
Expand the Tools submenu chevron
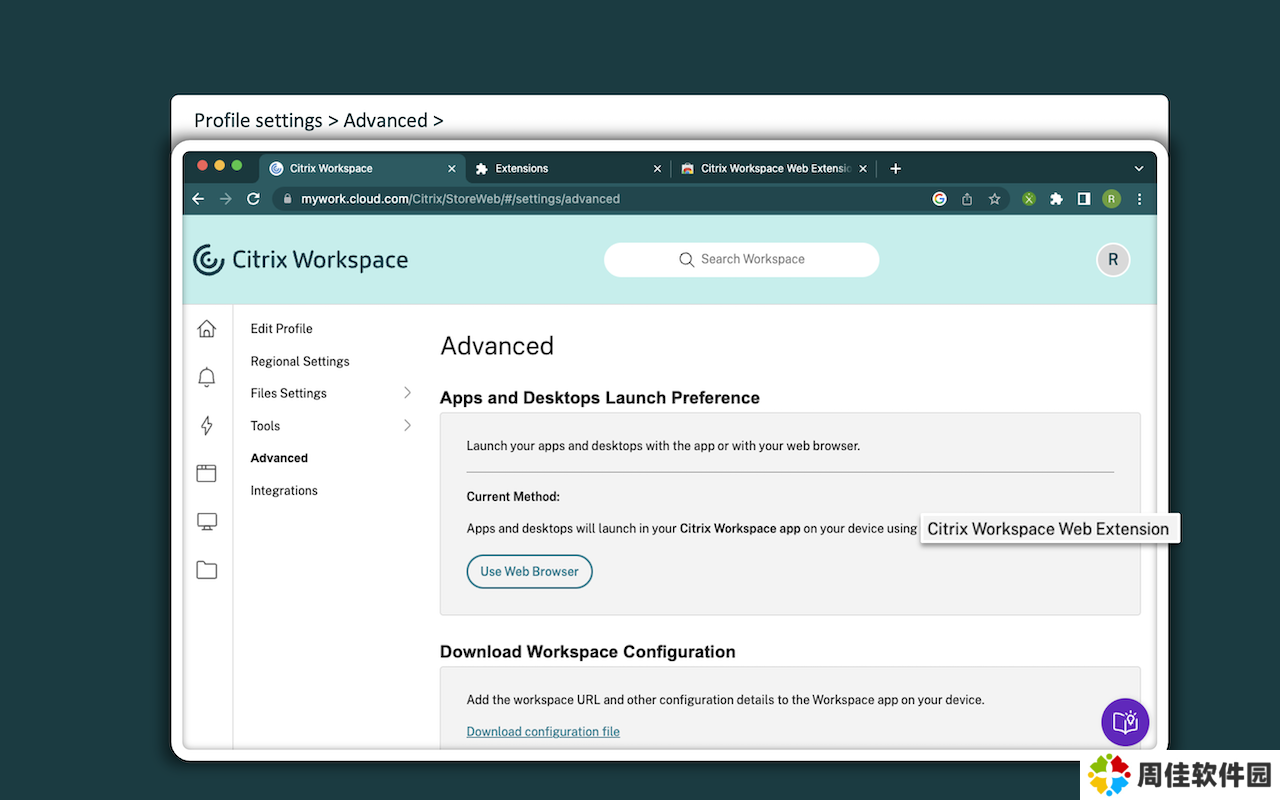[x=407, y=426]
